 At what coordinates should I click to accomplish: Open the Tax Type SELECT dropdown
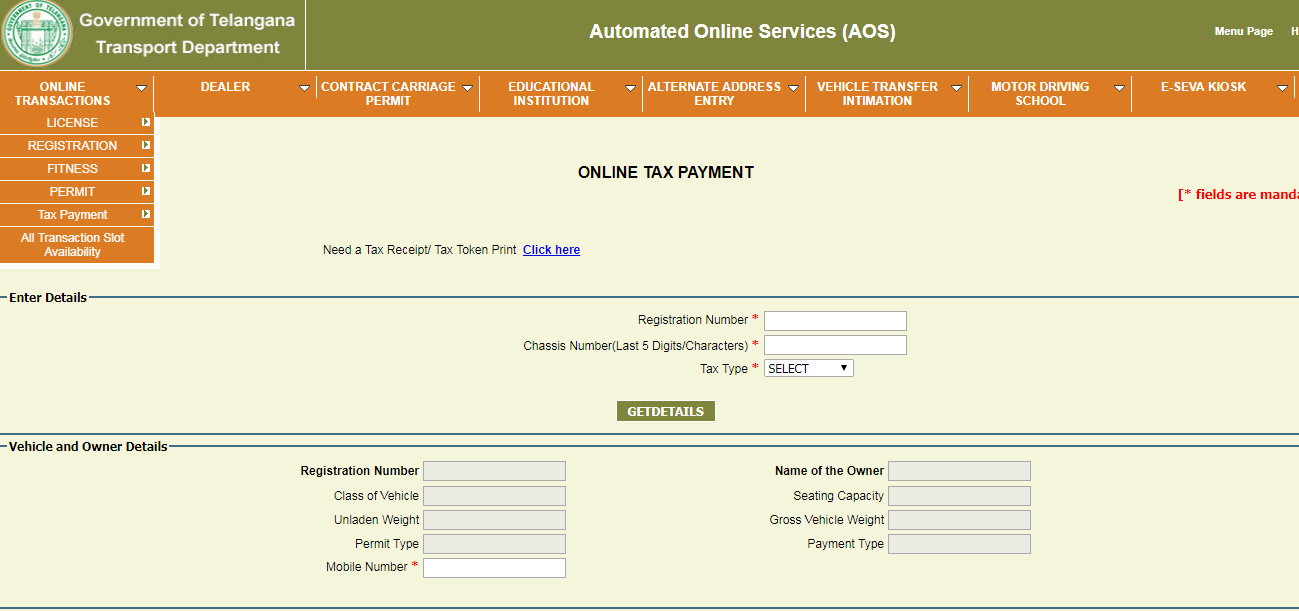coord(808,368)
